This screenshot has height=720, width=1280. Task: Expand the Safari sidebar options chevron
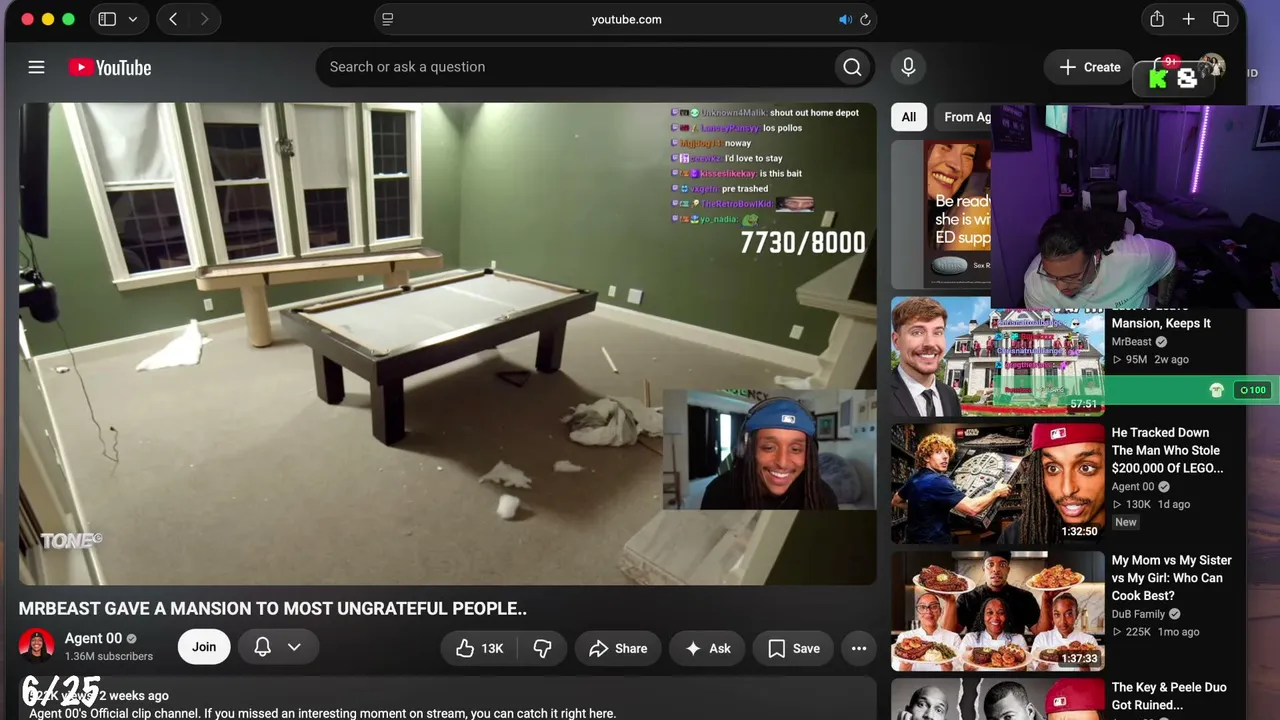click(133, 19)
